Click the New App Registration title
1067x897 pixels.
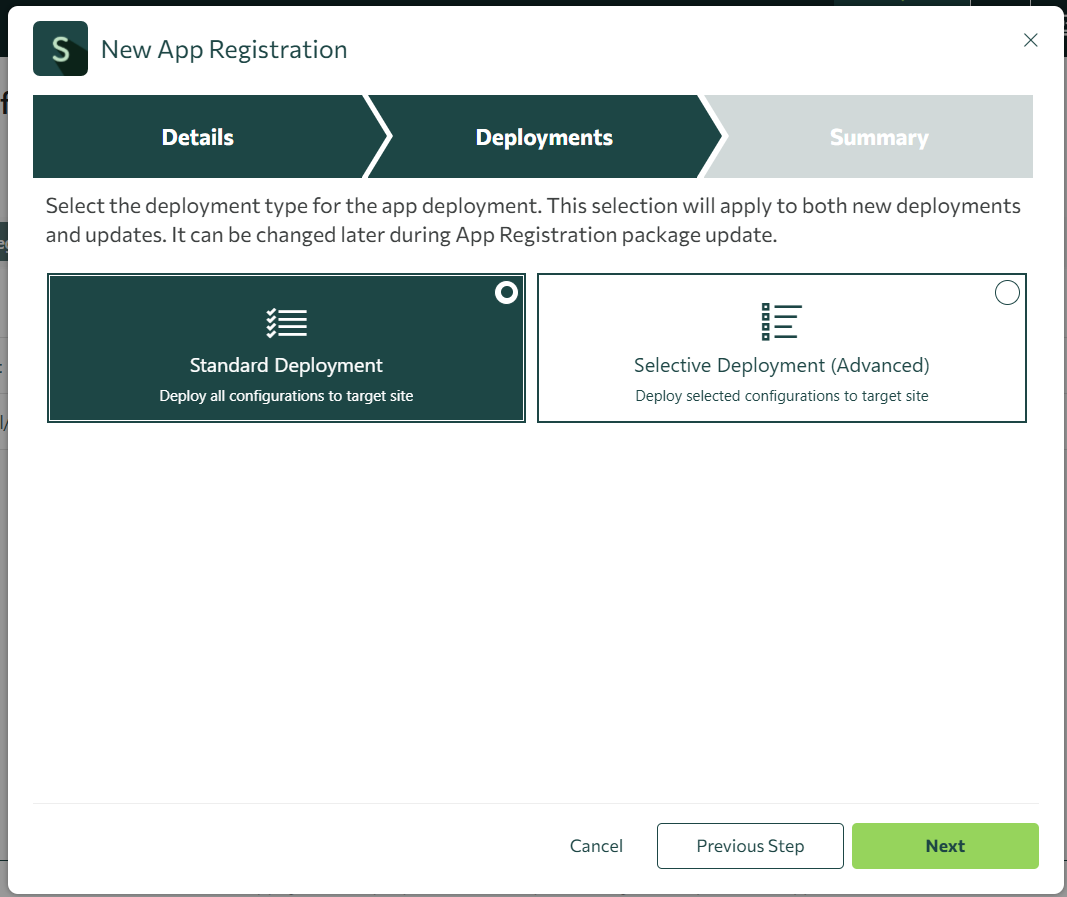click(223, 48)
